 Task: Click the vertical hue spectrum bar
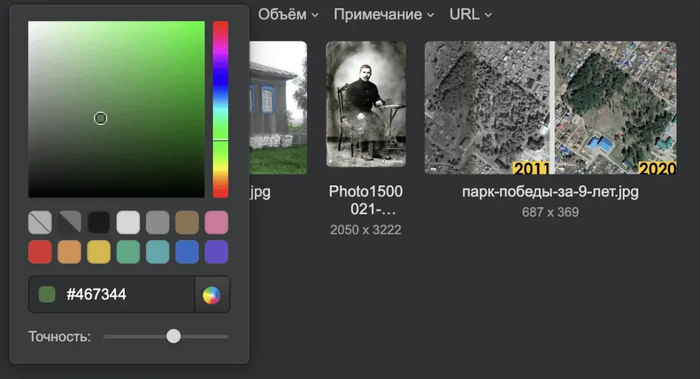pos(221,109)
